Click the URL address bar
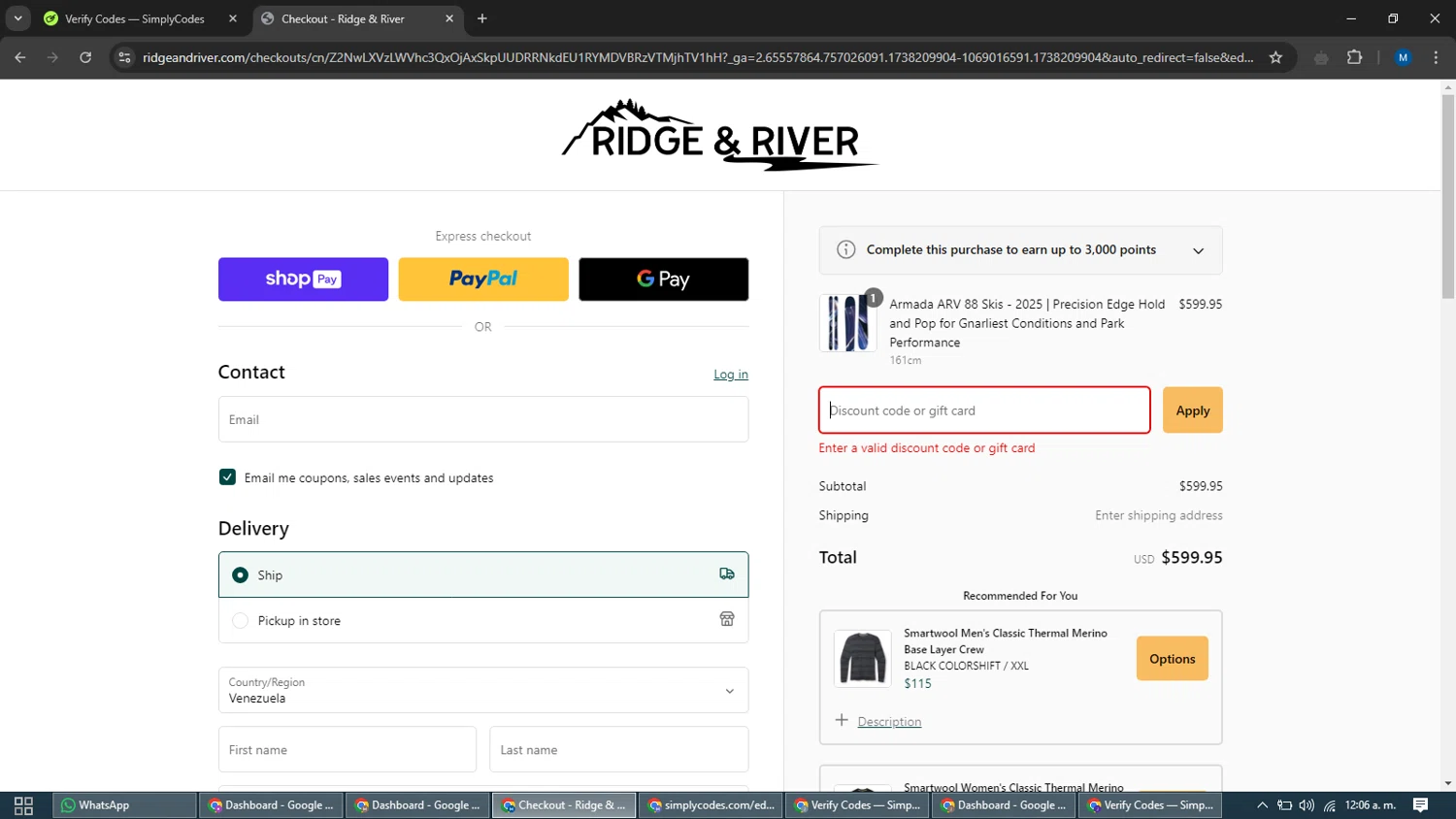 pos(697,57)
